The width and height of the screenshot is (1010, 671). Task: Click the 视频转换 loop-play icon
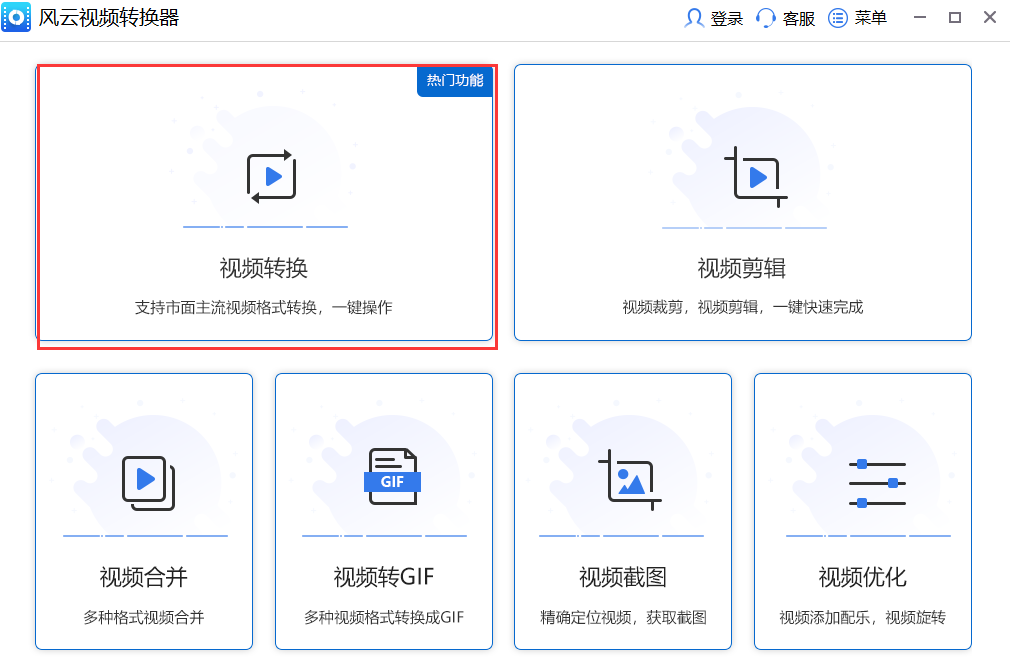pyautogui.click(x=271, y=176)
